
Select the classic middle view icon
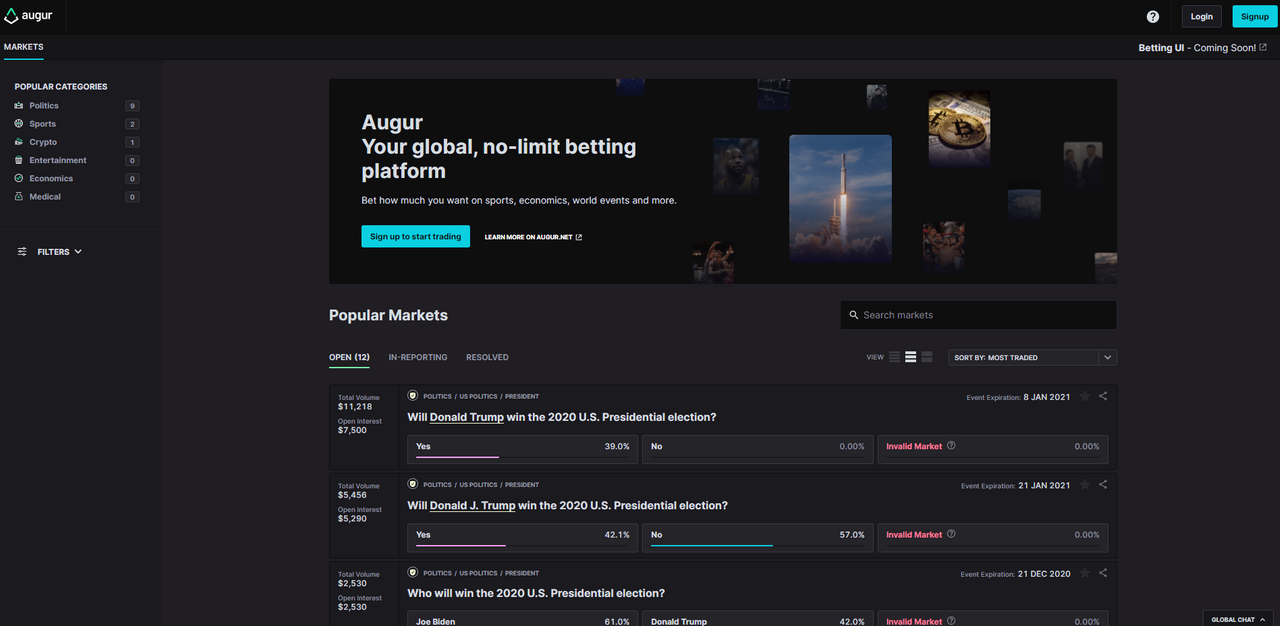point(910,357)
